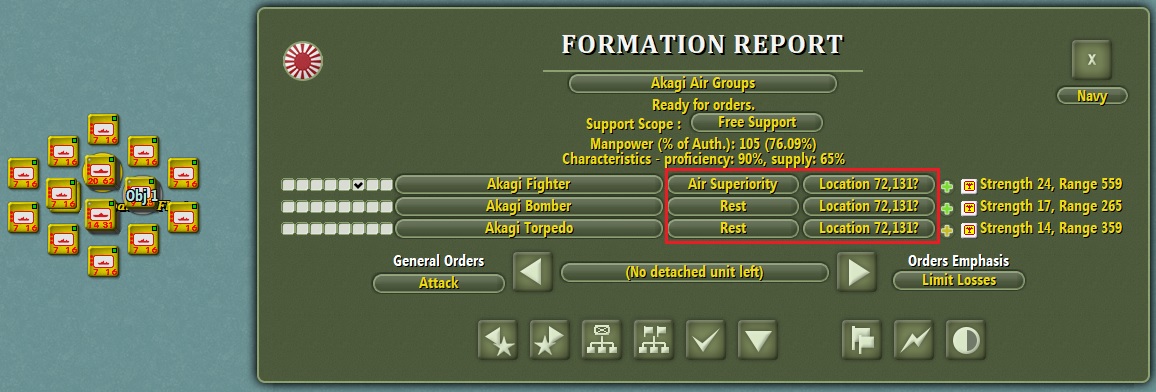Screen dimensions: 1156x392
Task: Click the proficiency 90%, supply 65% line
Action: pyautogui.click(x=703, y=159)
